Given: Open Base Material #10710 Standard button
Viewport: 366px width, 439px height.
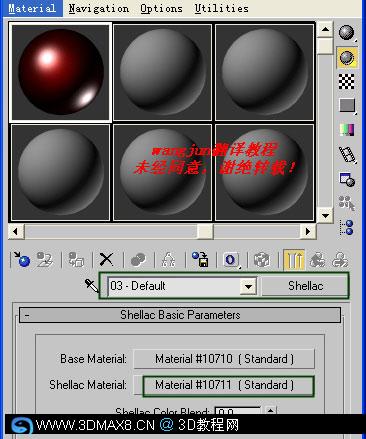Looking at the screenshot, I should (x=224, y=359).
